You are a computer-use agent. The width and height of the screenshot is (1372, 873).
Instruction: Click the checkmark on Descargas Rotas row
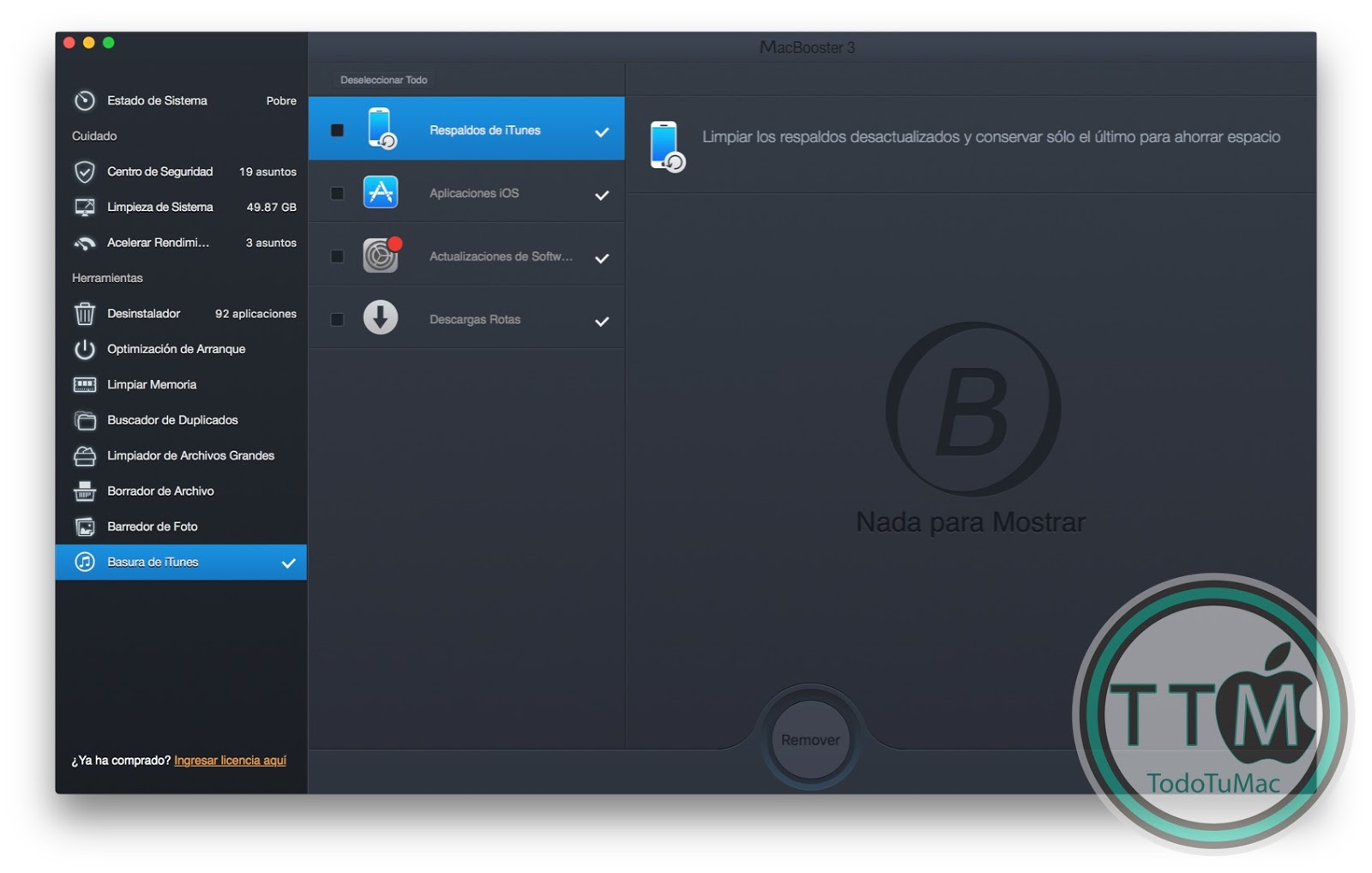[x=602, y=322]
